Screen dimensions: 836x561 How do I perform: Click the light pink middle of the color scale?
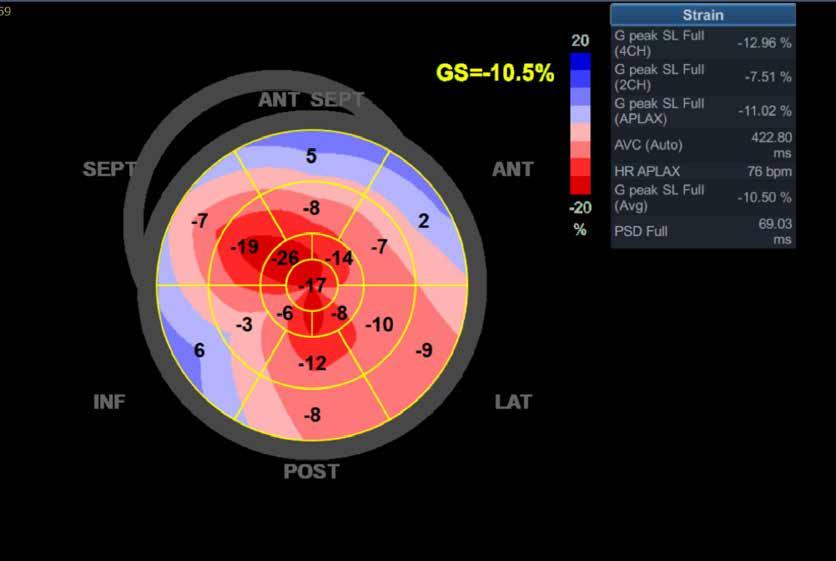tap(580, 132)
